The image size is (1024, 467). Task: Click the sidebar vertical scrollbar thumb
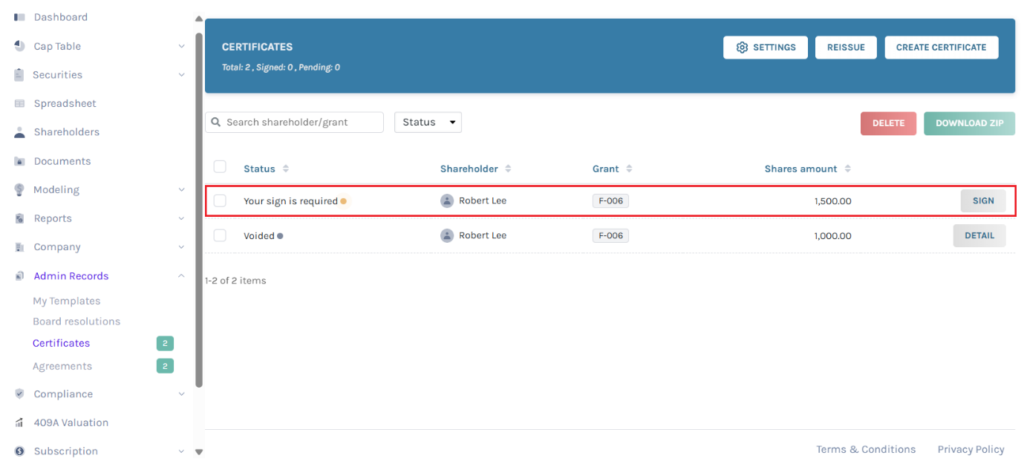point(199,209)
